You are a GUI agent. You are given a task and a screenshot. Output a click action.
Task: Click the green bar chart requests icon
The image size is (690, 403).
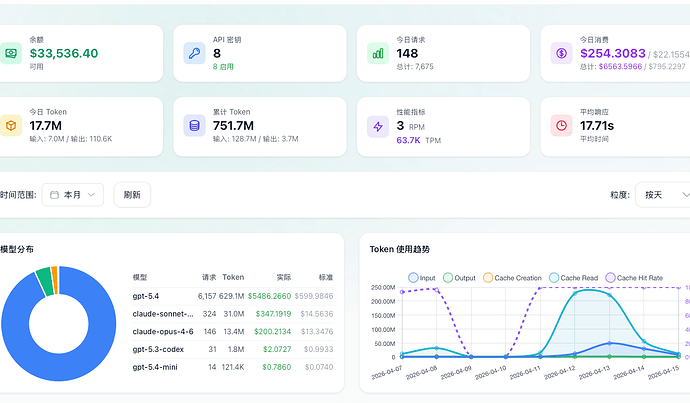(378, 53)
